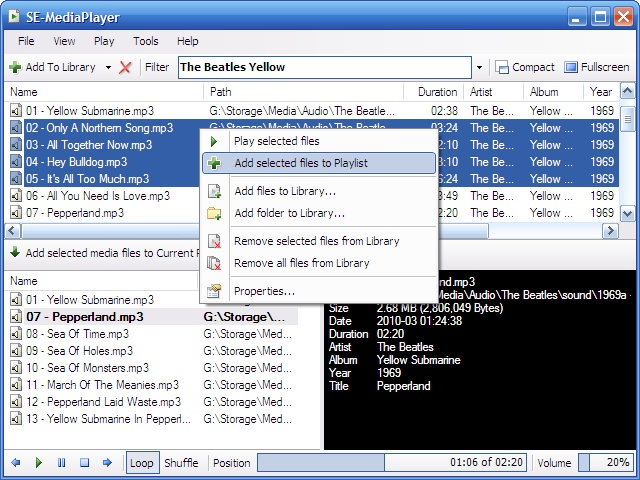640x480 pixels.
Task: Toggle the Loop playback option
Action: point(142,463)
